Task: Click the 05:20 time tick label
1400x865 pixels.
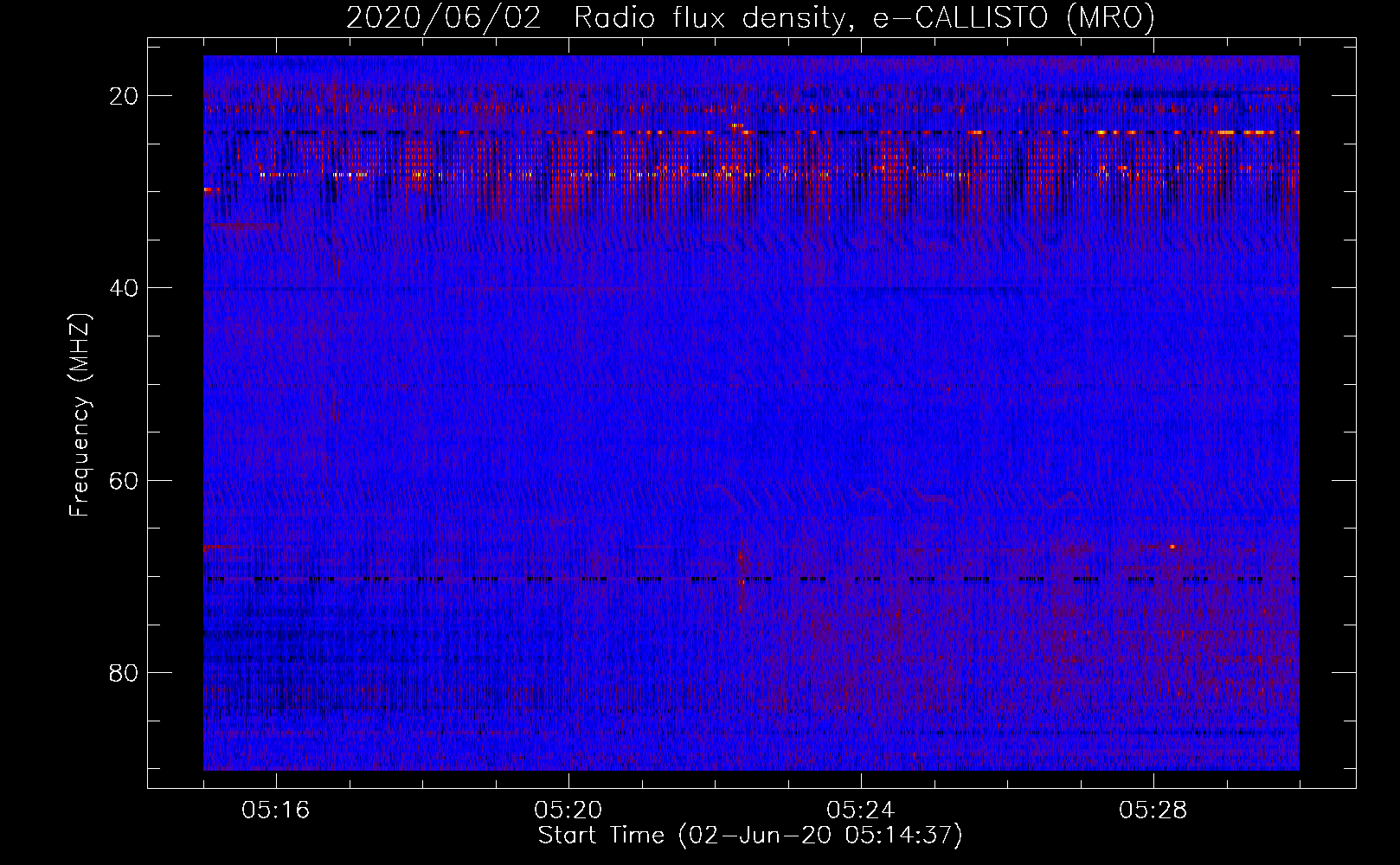Action: [x=568, y=811]
